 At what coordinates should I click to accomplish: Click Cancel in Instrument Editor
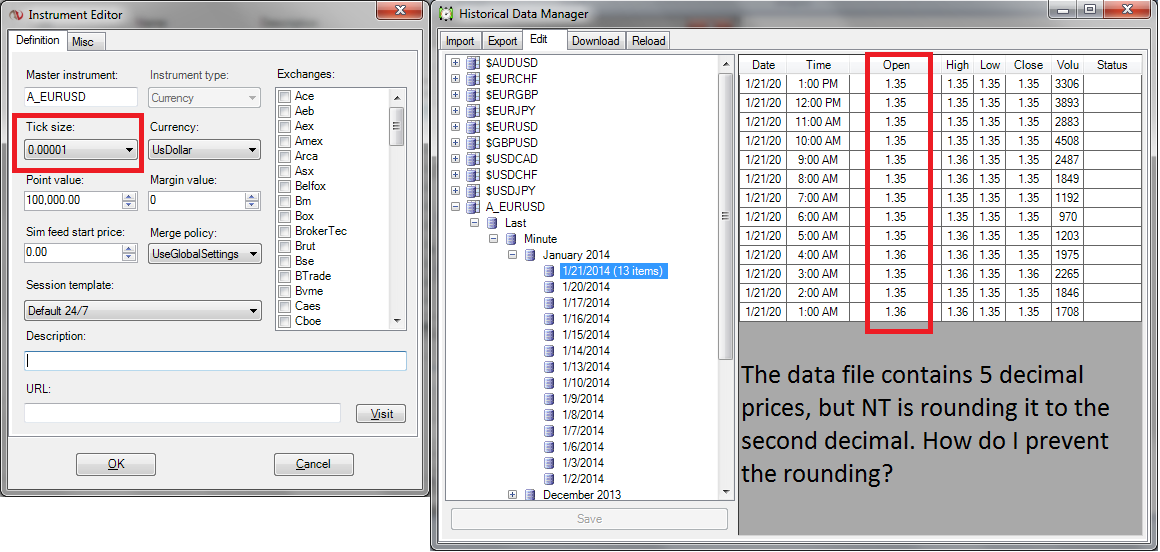point(313,464)
